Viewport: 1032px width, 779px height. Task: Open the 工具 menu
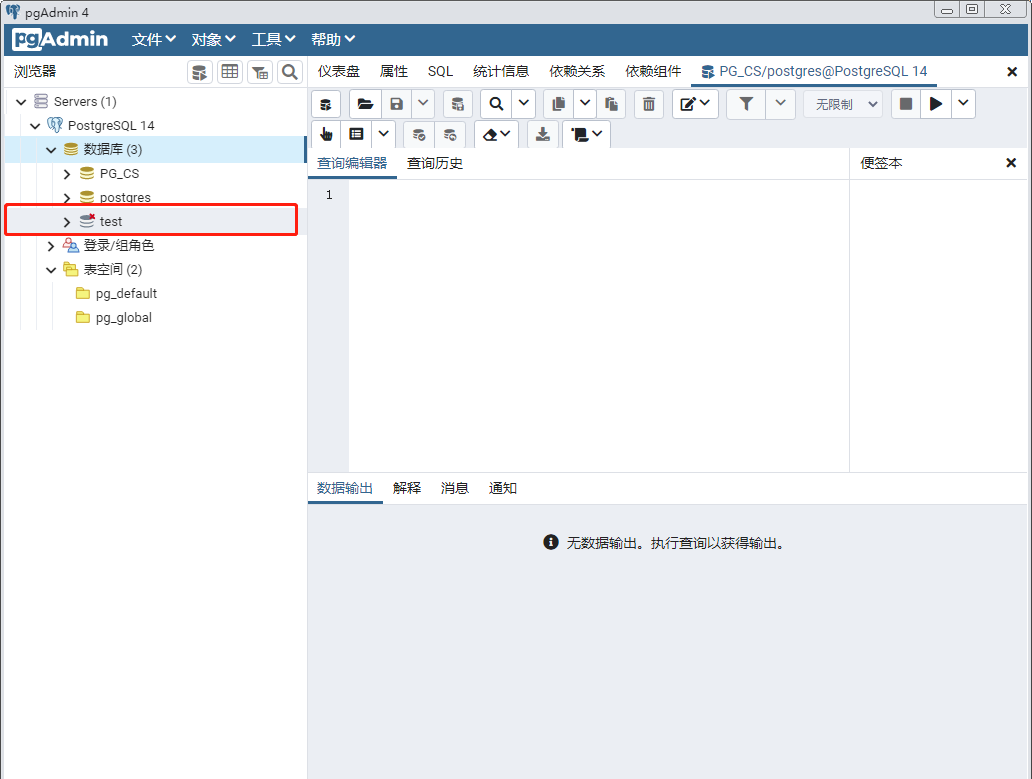(x=273, y=39)
